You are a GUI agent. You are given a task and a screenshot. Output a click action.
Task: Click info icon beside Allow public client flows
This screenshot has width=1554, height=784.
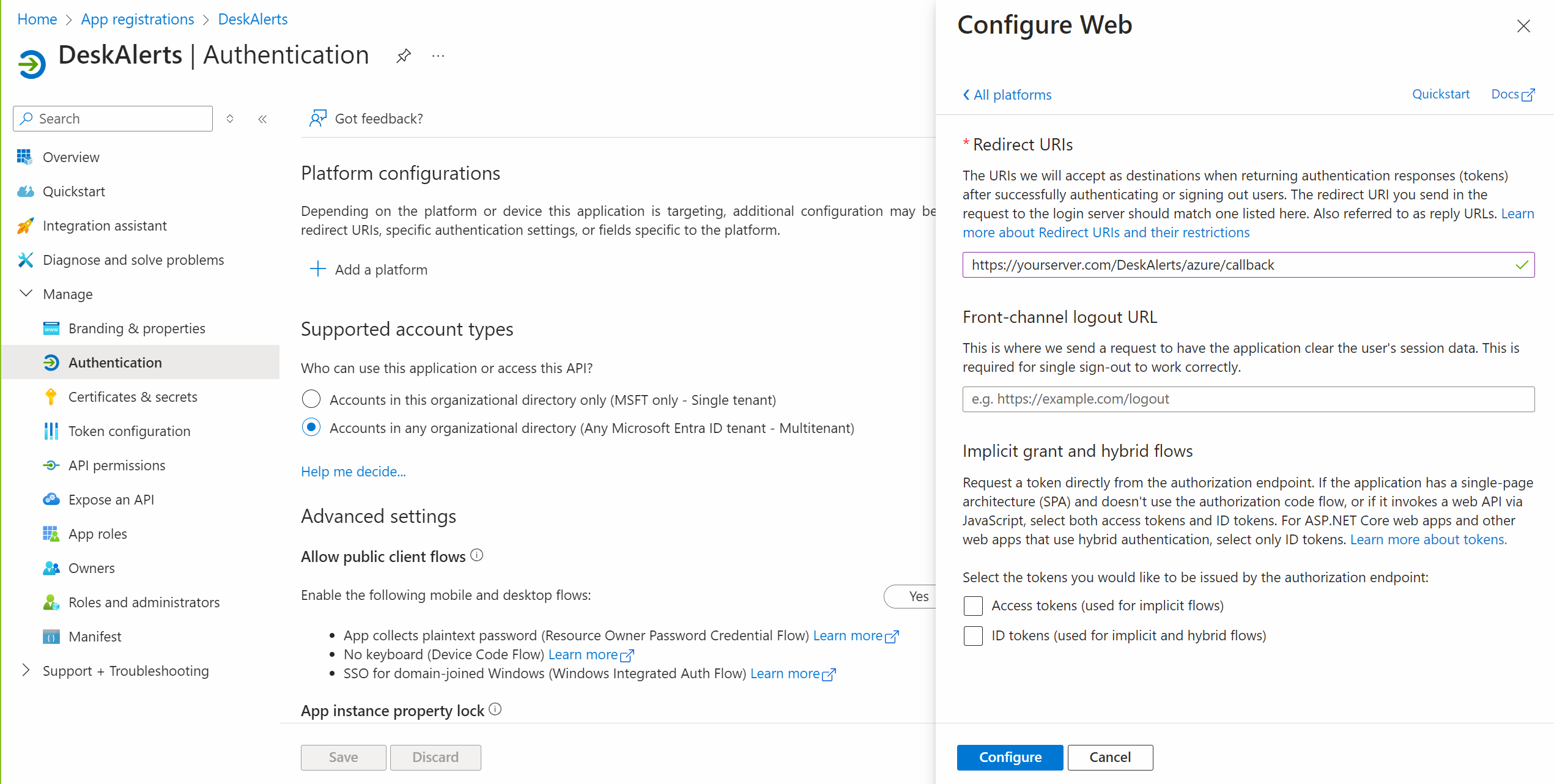tap(477, 555)
